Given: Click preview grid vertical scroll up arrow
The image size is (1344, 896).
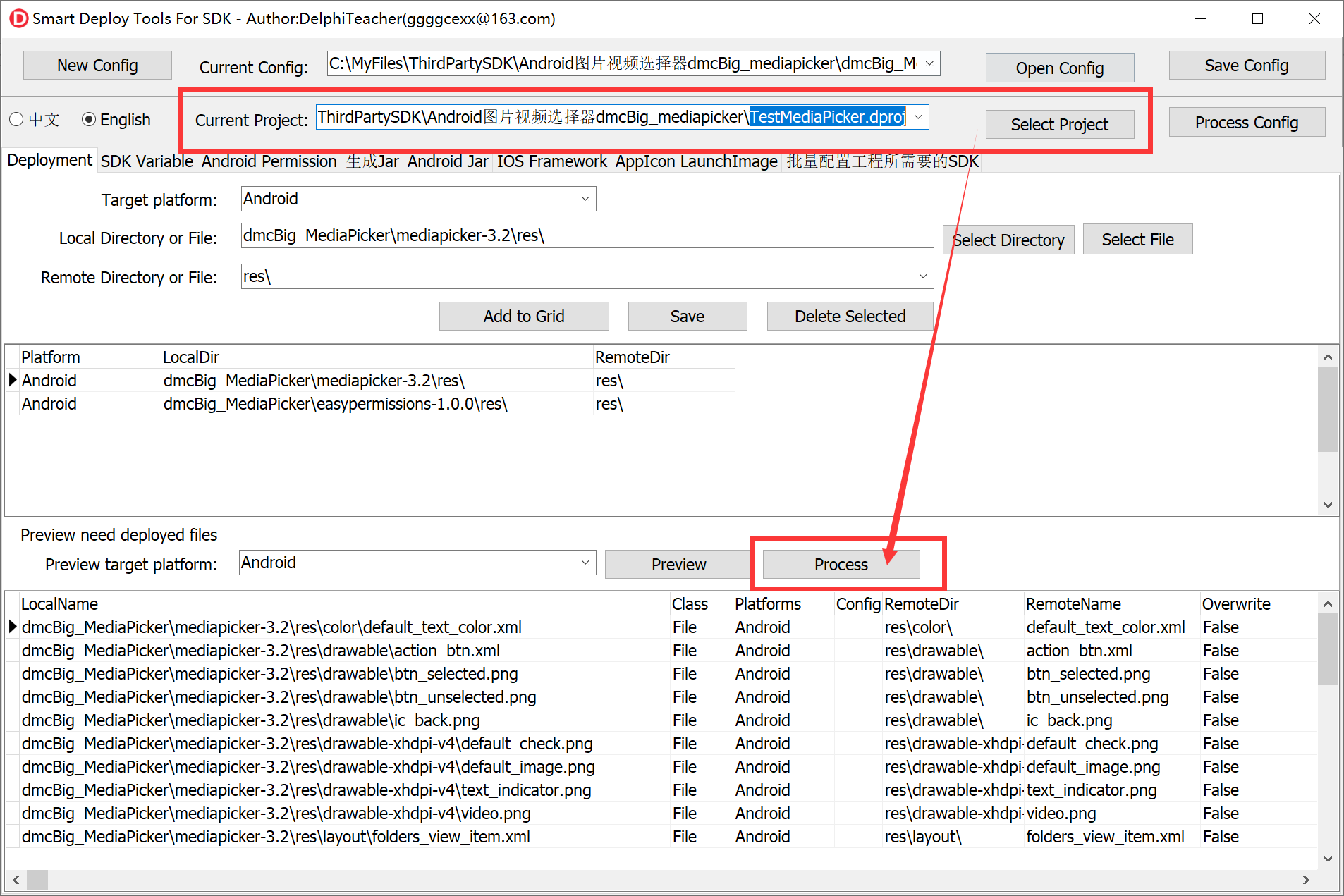Looking at the screenshot, I should (1328, 604).
